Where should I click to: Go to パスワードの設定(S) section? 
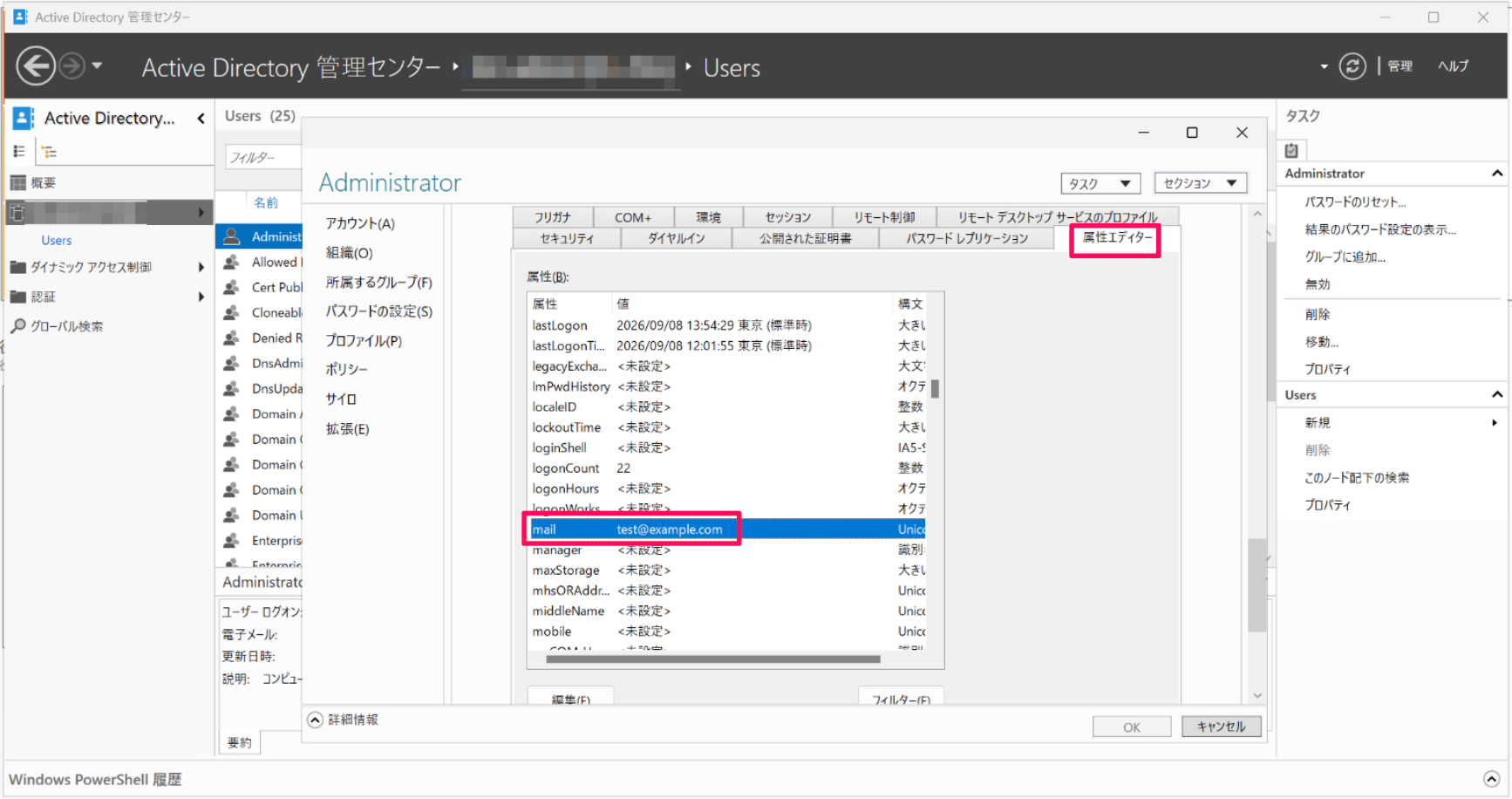(x=378, y=311)
